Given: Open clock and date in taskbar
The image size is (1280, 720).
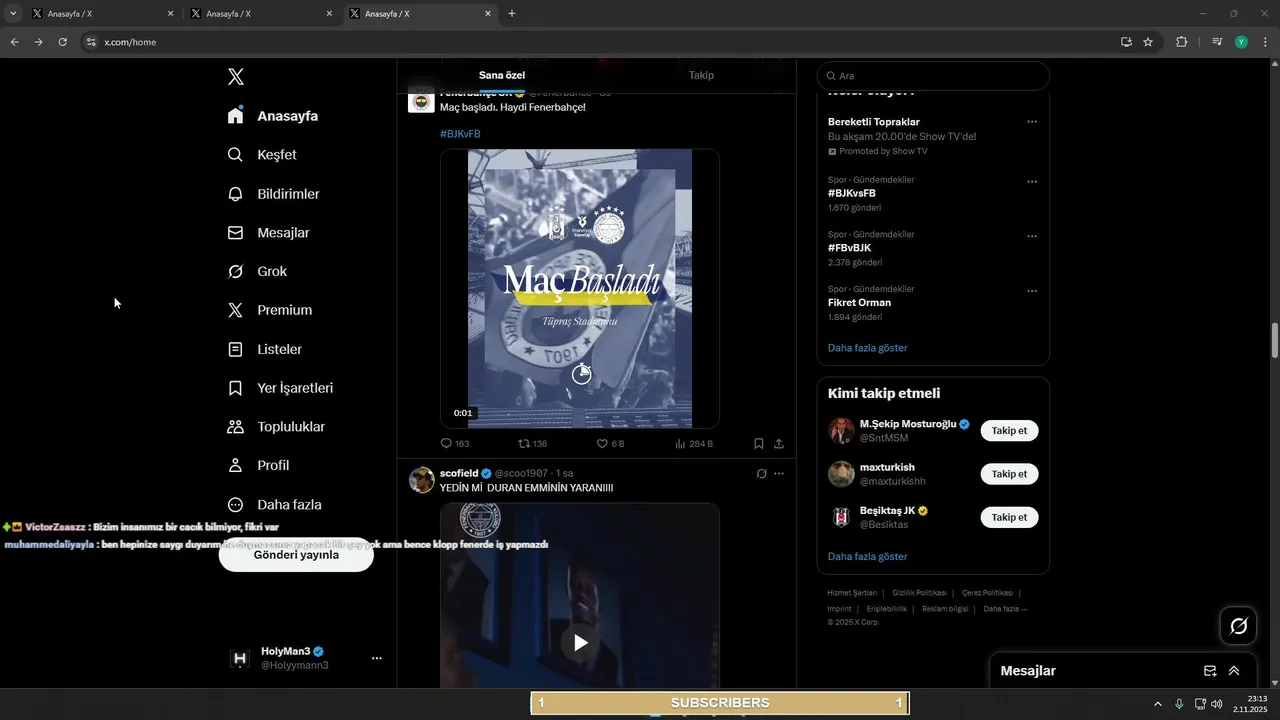Looking at the screenshot, I should (x=1250, y=704).
